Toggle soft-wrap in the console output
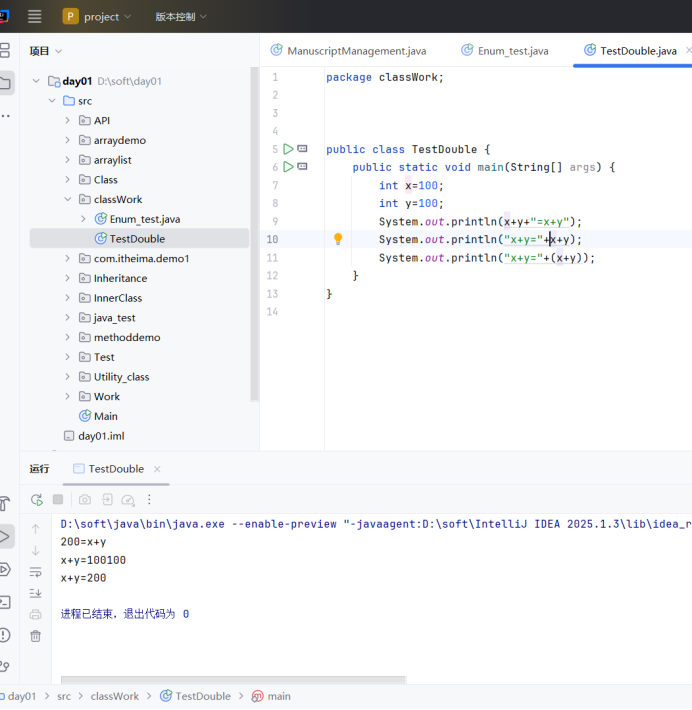 36,572
